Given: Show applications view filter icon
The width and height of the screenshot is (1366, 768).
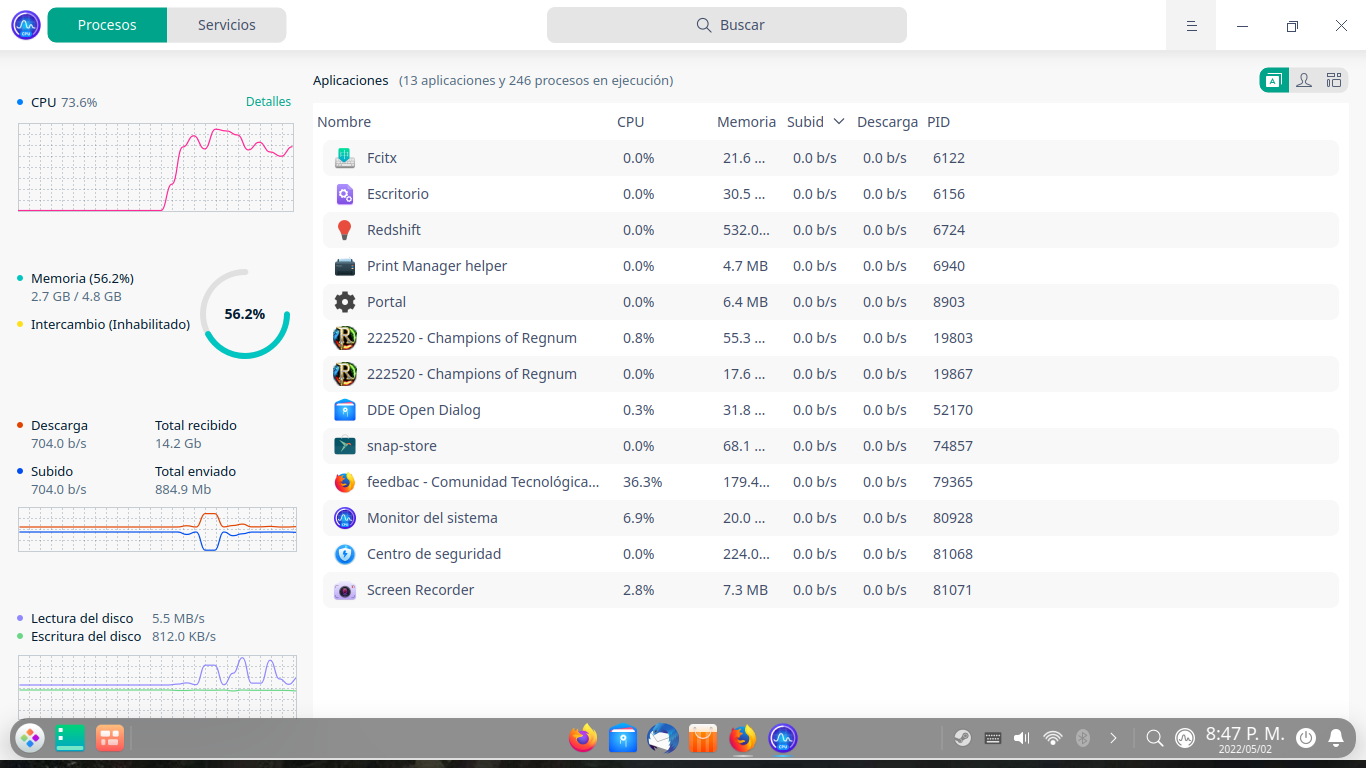Looking at the screenshot, I should coord(1274,81).
